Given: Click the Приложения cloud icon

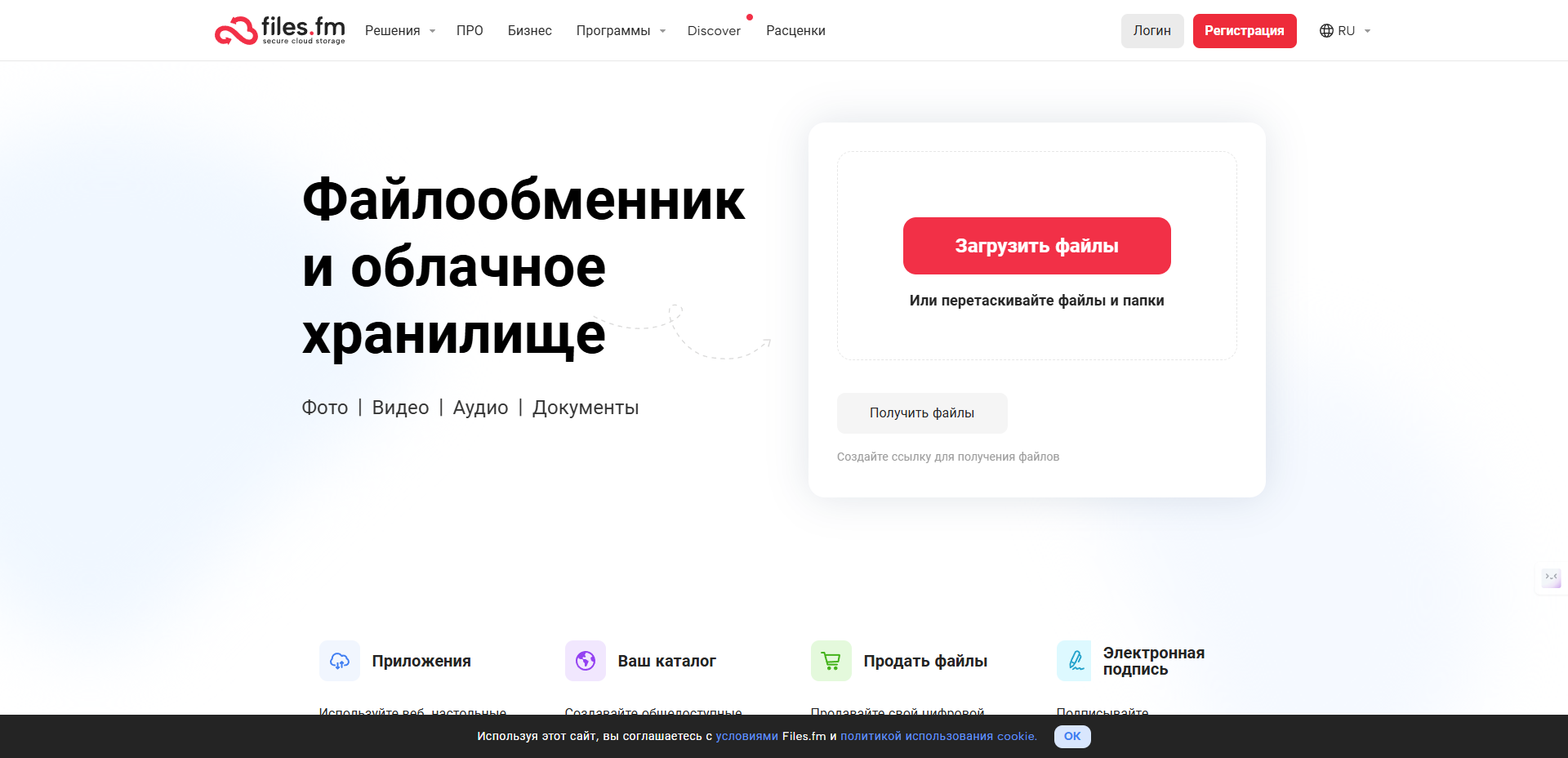Looking at the screenshot, I should coord(340,661).
